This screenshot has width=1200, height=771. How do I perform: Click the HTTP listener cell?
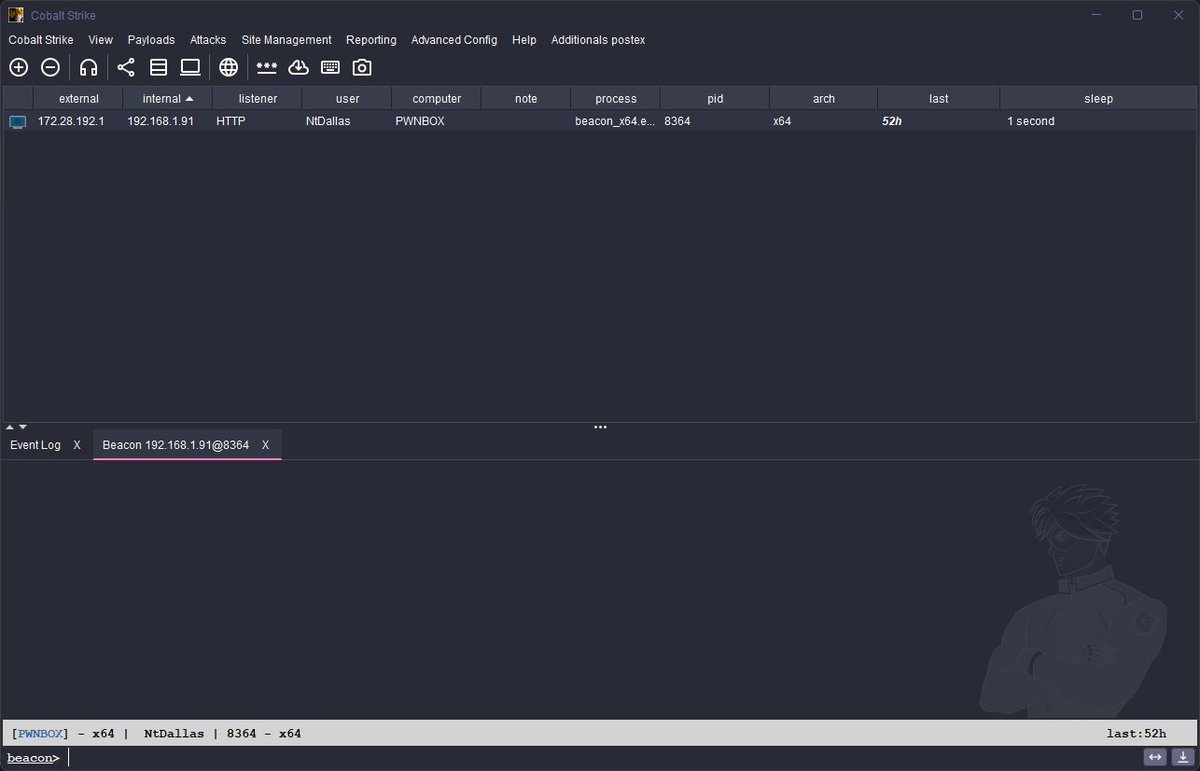pyautogui.click(x=257, y=121)
